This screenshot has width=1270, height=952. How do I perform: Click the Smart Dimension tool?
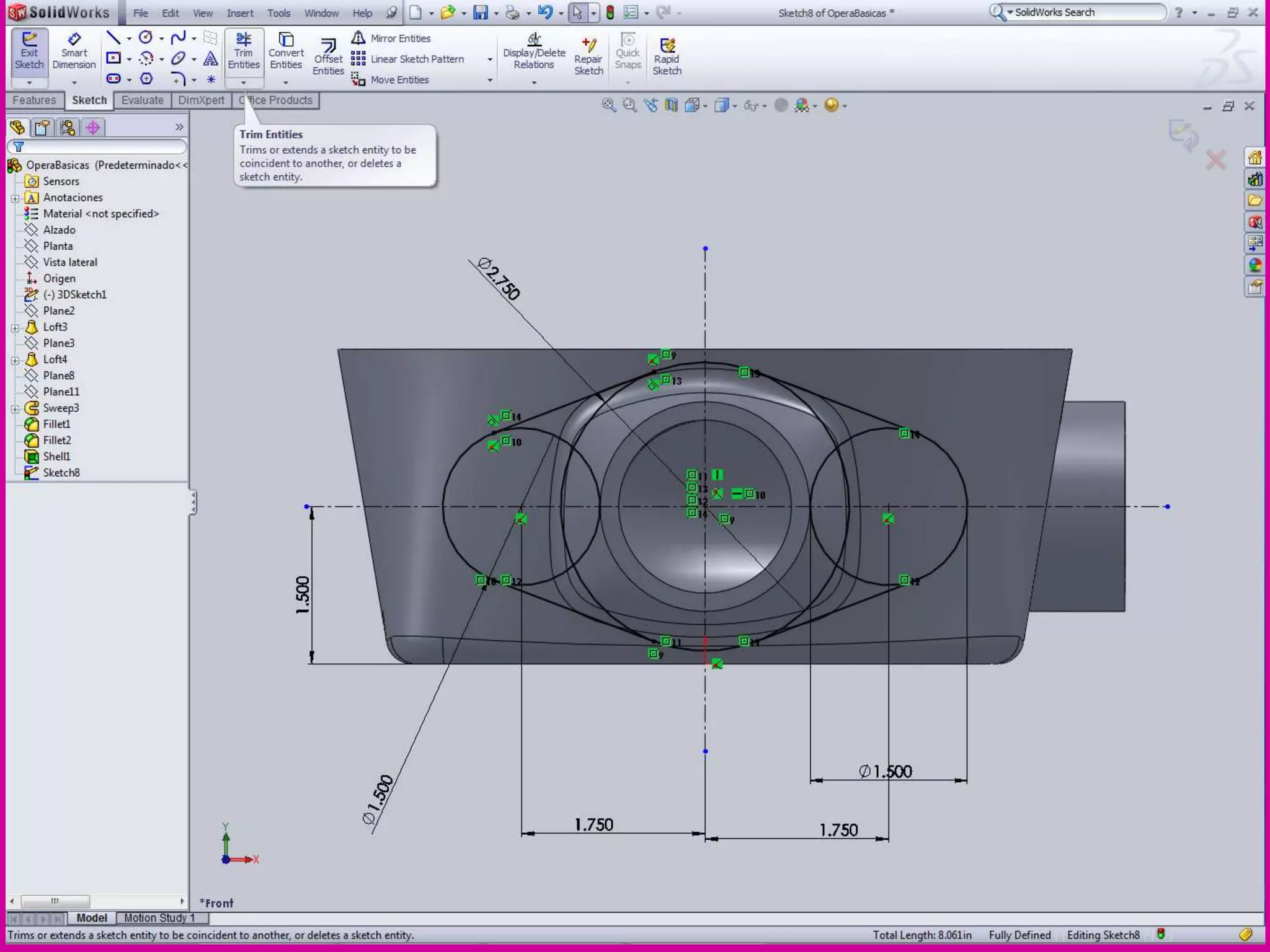tap(74, 51)
